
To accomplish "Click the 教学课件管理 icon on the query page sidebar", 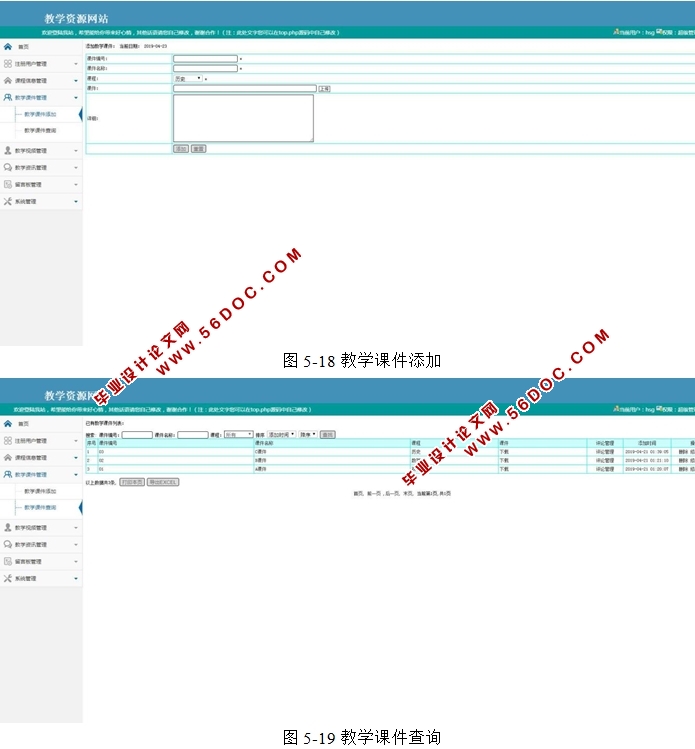I will [8, 474].
